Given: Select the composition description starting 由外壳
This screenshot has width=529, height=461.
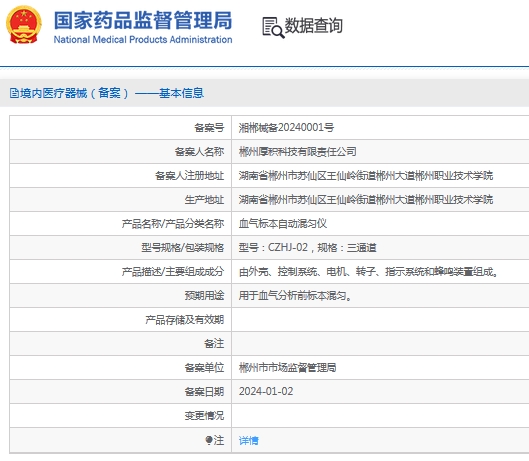Looking at the screenshot, I should tap(368, 271).
